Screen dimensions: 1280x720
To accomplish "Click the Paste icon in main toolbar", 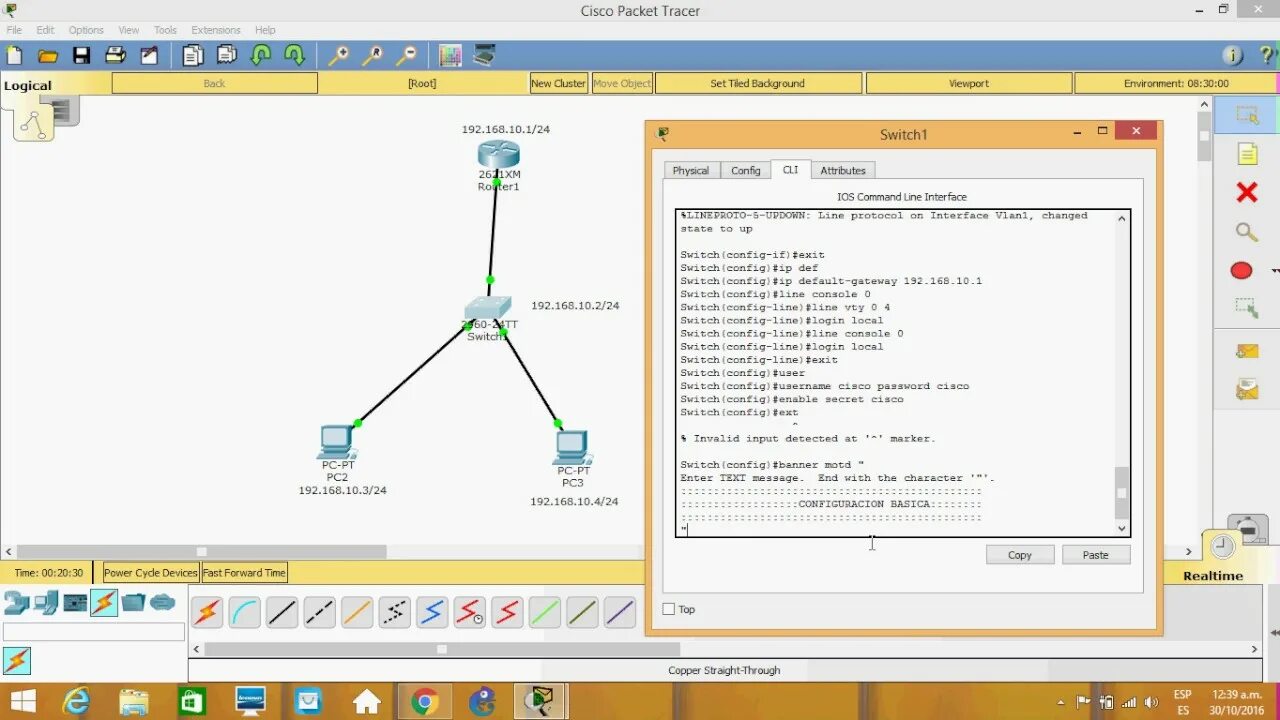I will click(227, 55).
